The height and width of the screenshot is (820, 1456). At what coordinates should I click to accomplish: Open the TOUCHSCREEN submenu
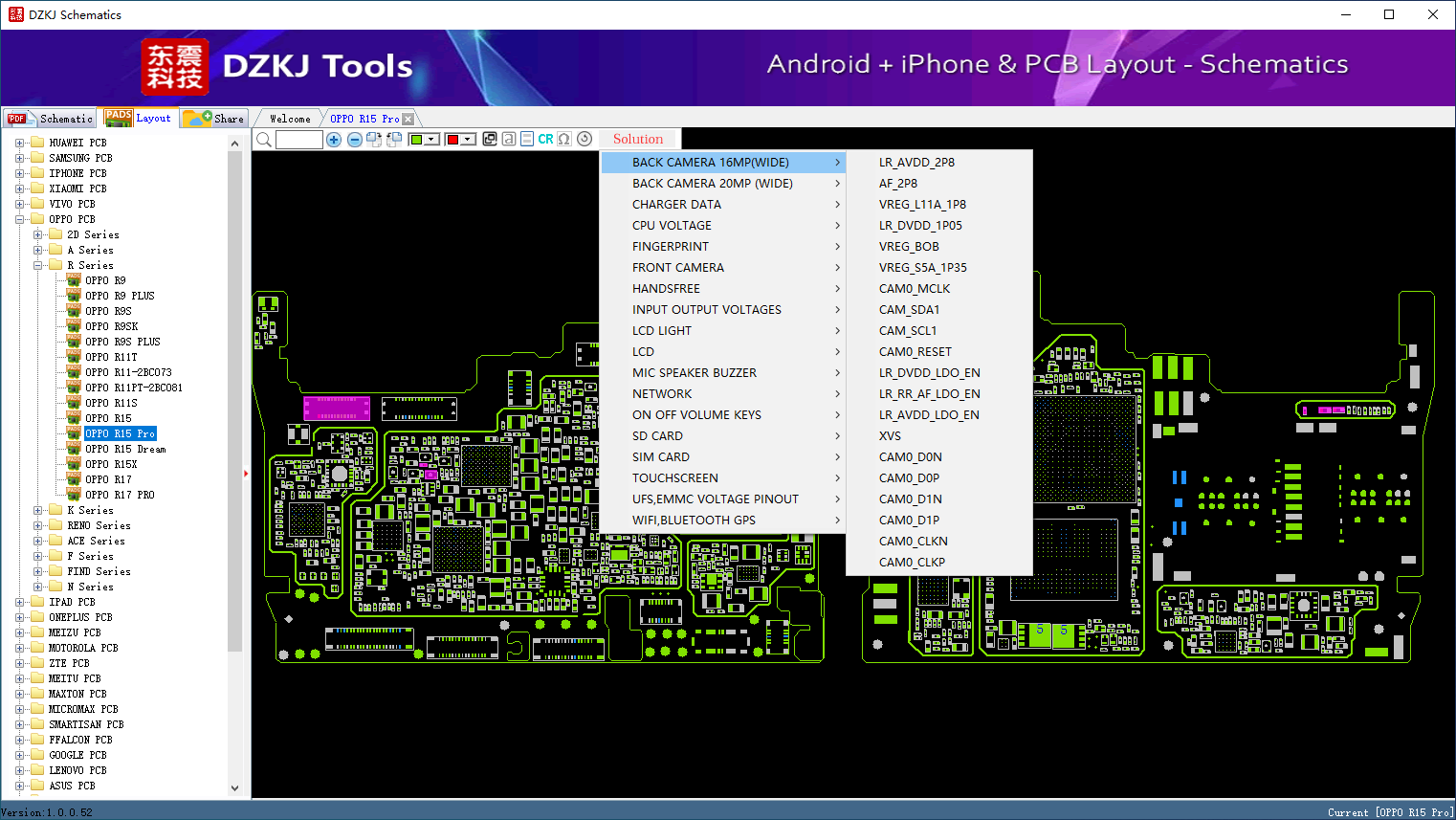point(724,477)
